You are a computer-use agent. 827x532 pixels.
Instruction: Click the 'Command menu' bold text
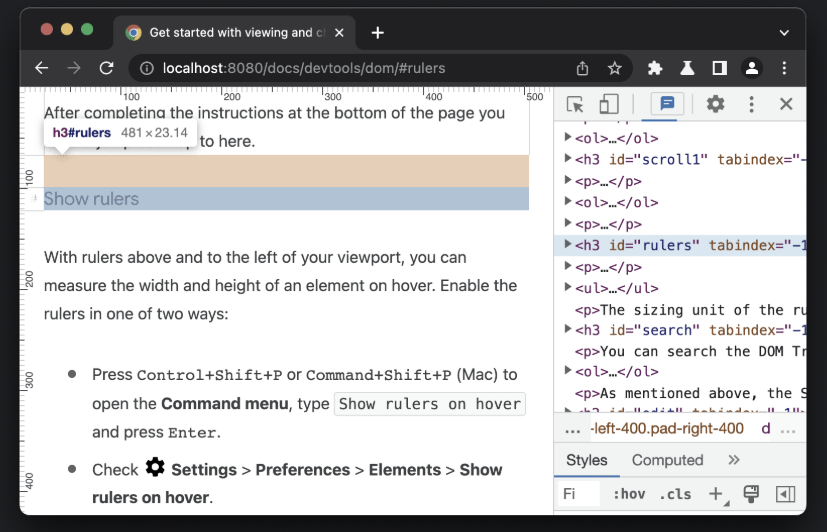point(225,404)
